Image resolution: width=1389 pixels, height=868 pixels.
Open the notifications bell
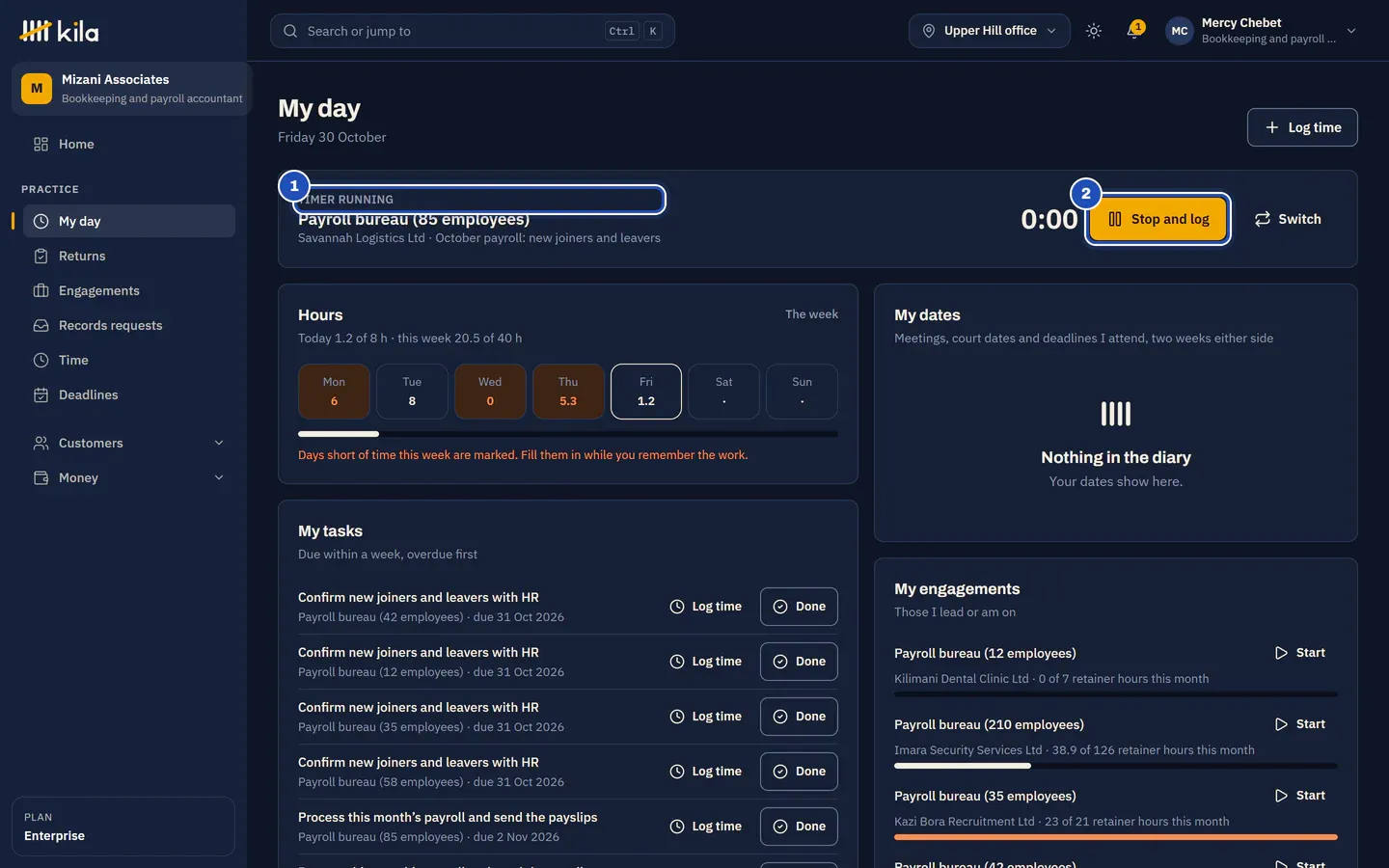point(1134,31)
